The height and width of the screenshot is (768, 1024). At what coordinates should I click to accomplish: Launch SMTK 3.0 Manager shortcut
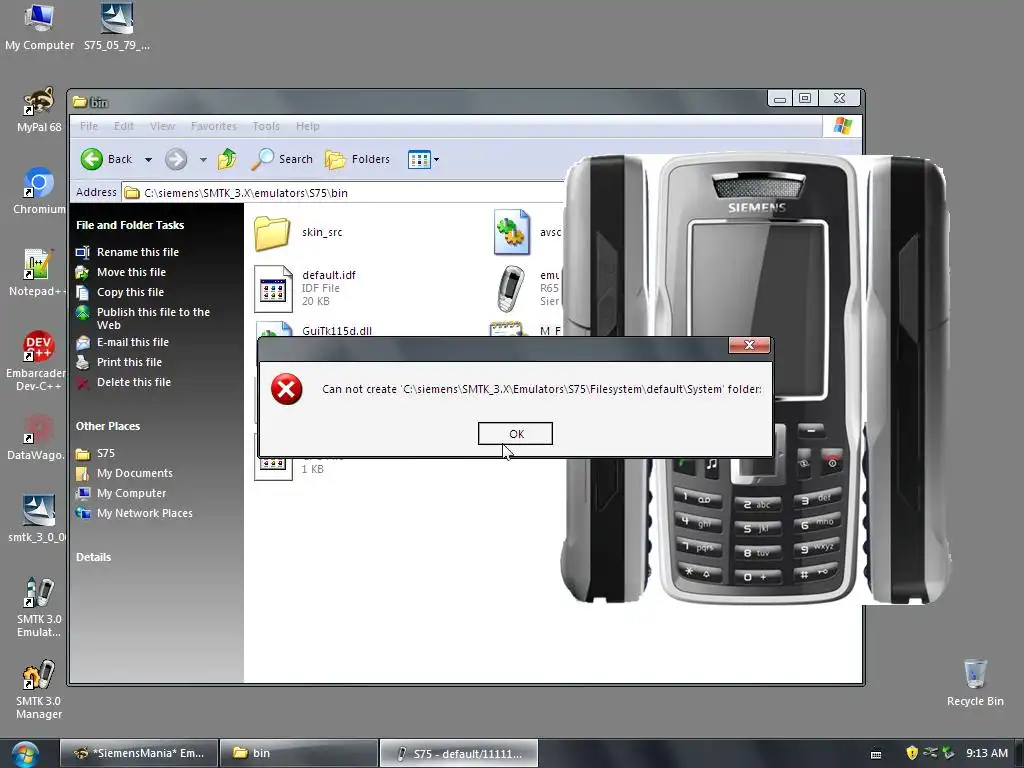pos(39,690)
